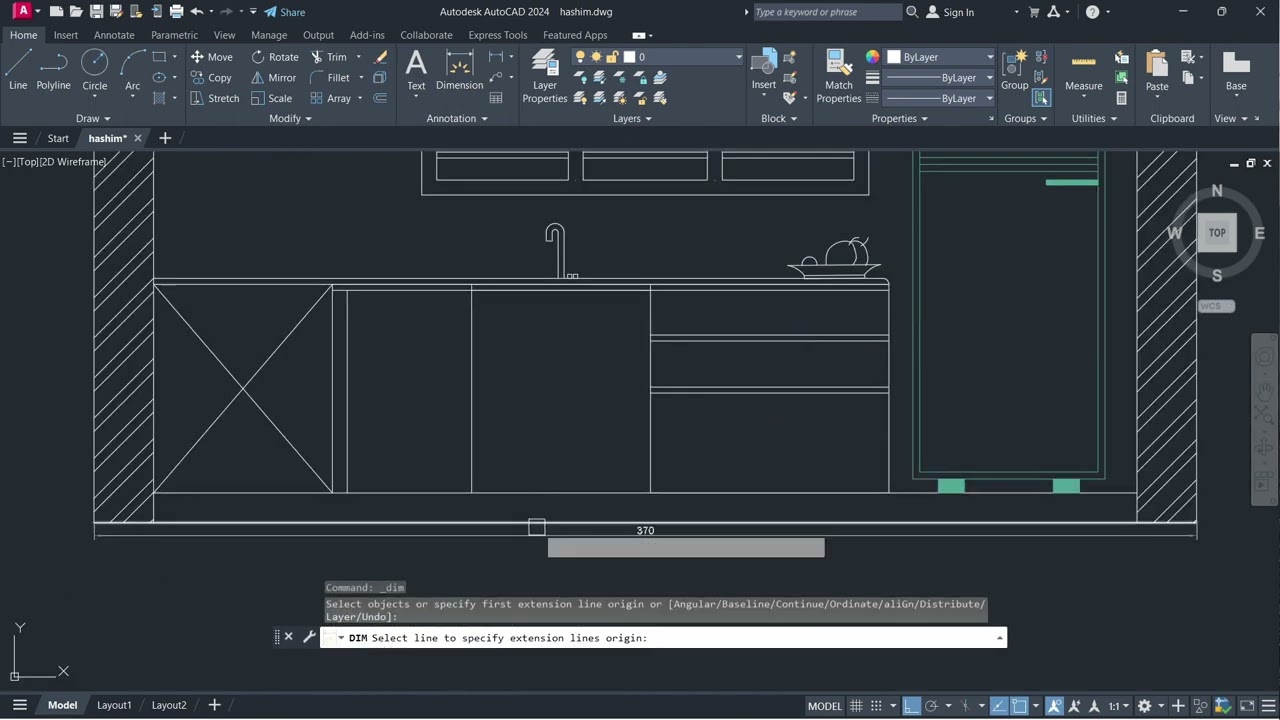Select the Line drawing tool
The image size is (1280, 720).
[18, 70]
